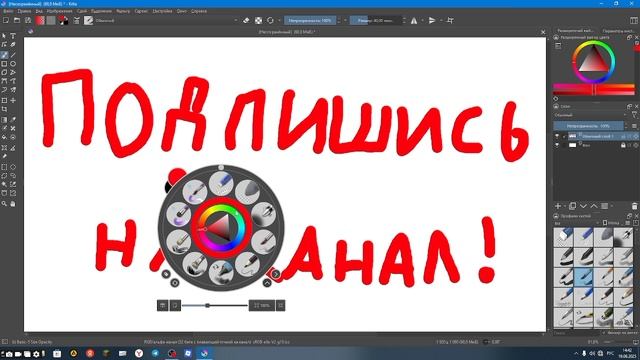640x360 pixels.
Task: Save the document via toolbar icon
Action: 28,20
